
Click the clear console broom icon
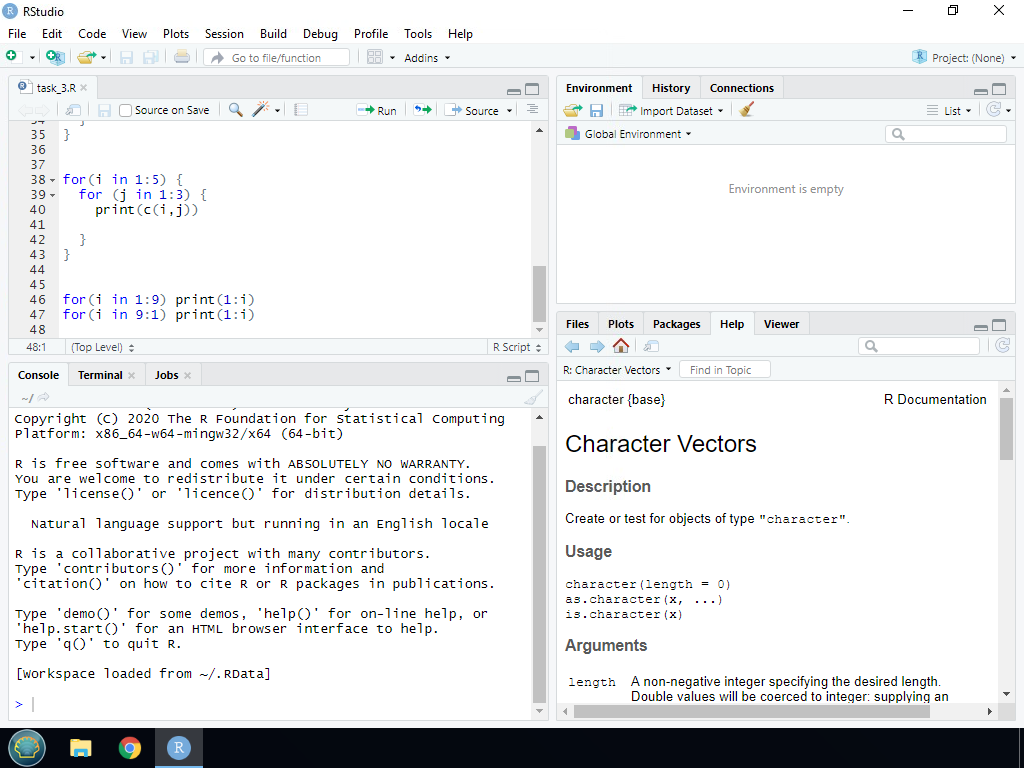533,397
